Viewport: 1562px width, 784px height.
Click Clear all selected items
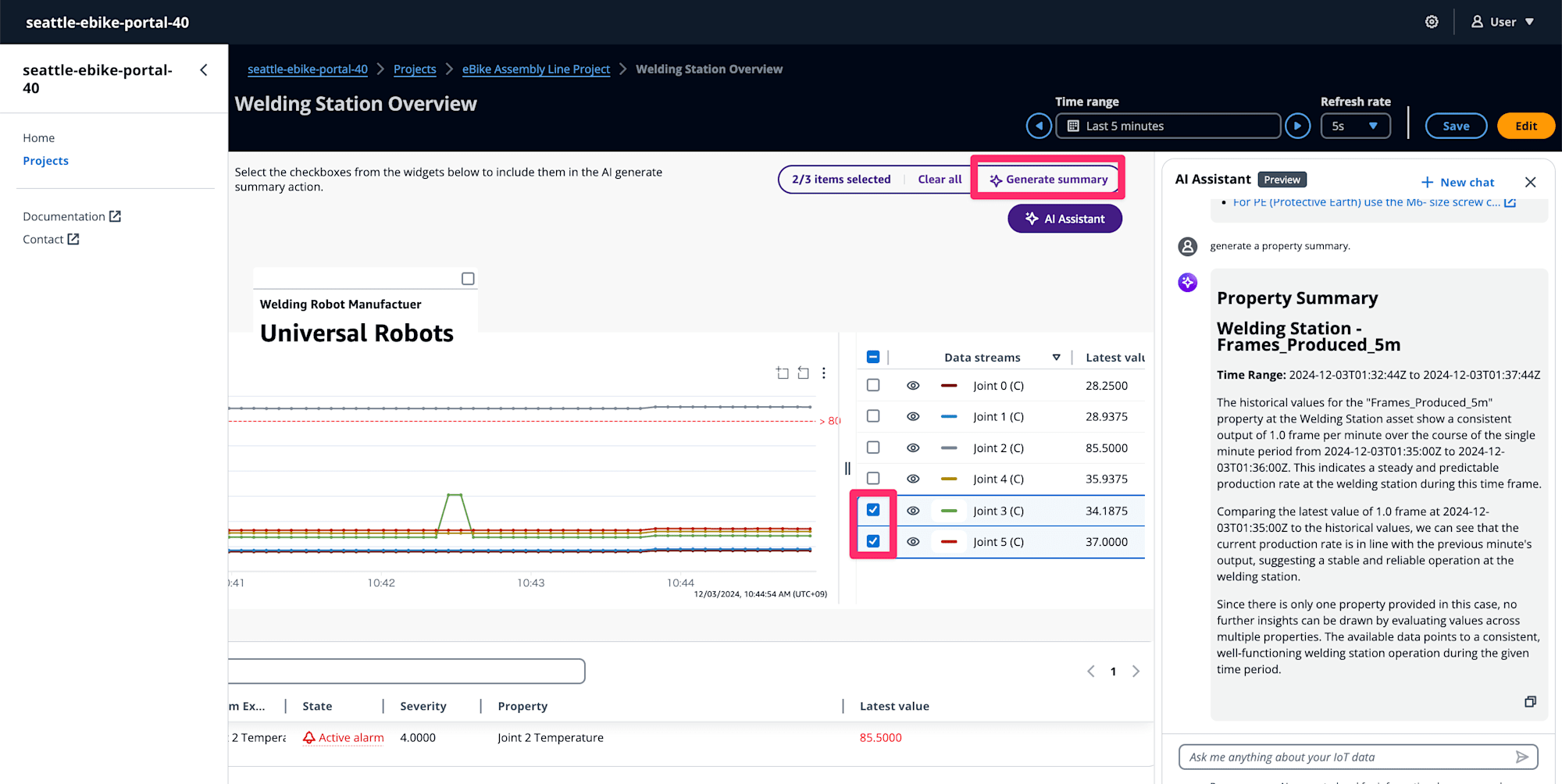point(940,180)
